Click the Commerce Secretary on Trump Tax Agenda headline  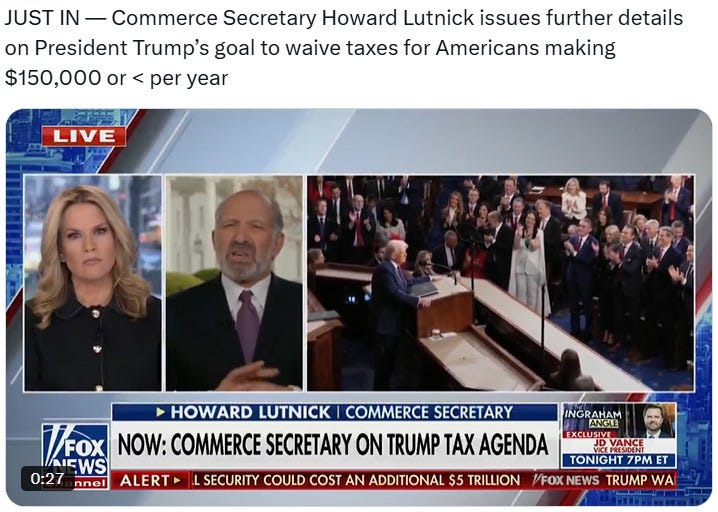(333, 445)
